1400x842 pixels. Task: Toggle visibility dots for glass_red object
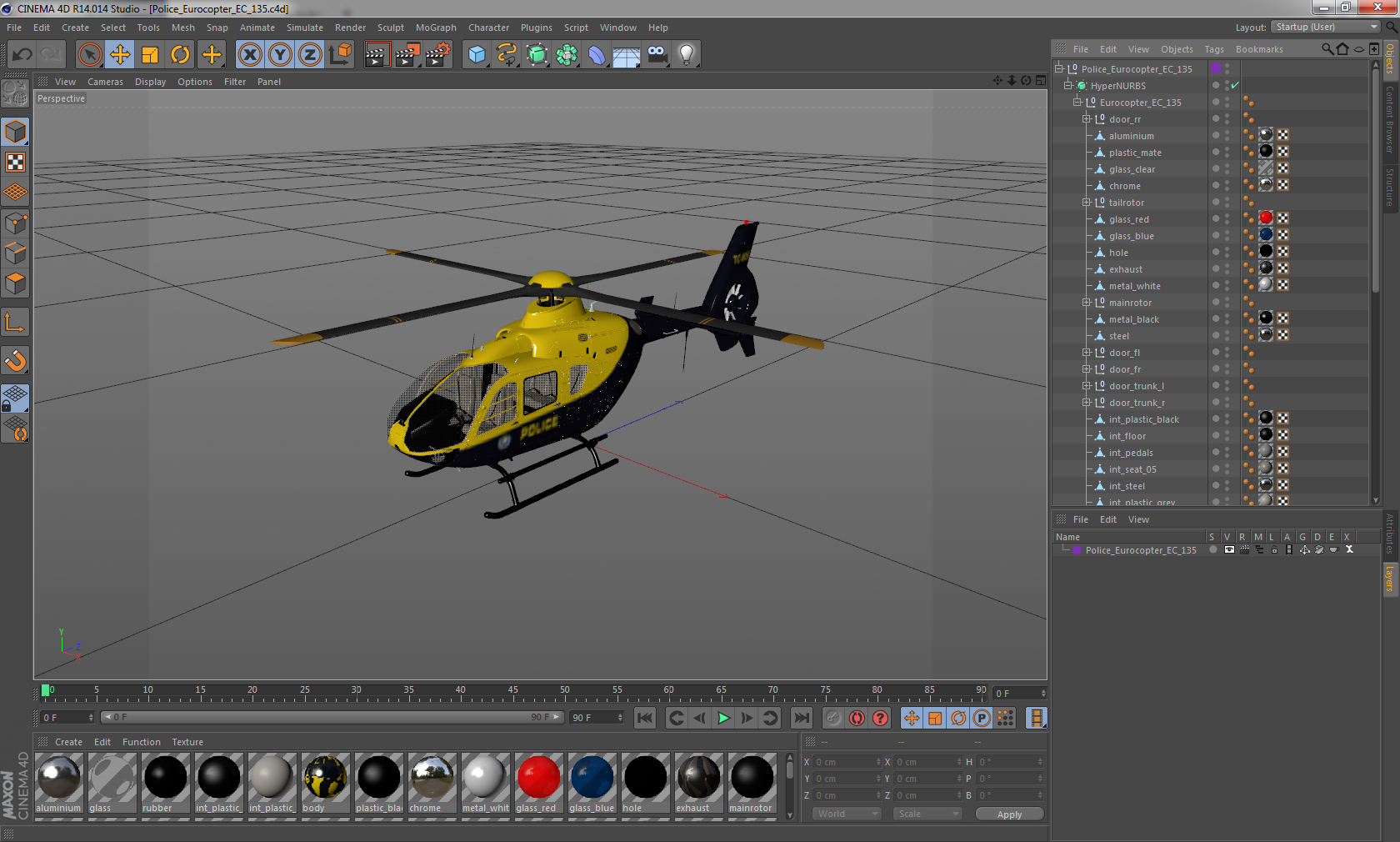pyautogui.click(x=1227, y=218)
